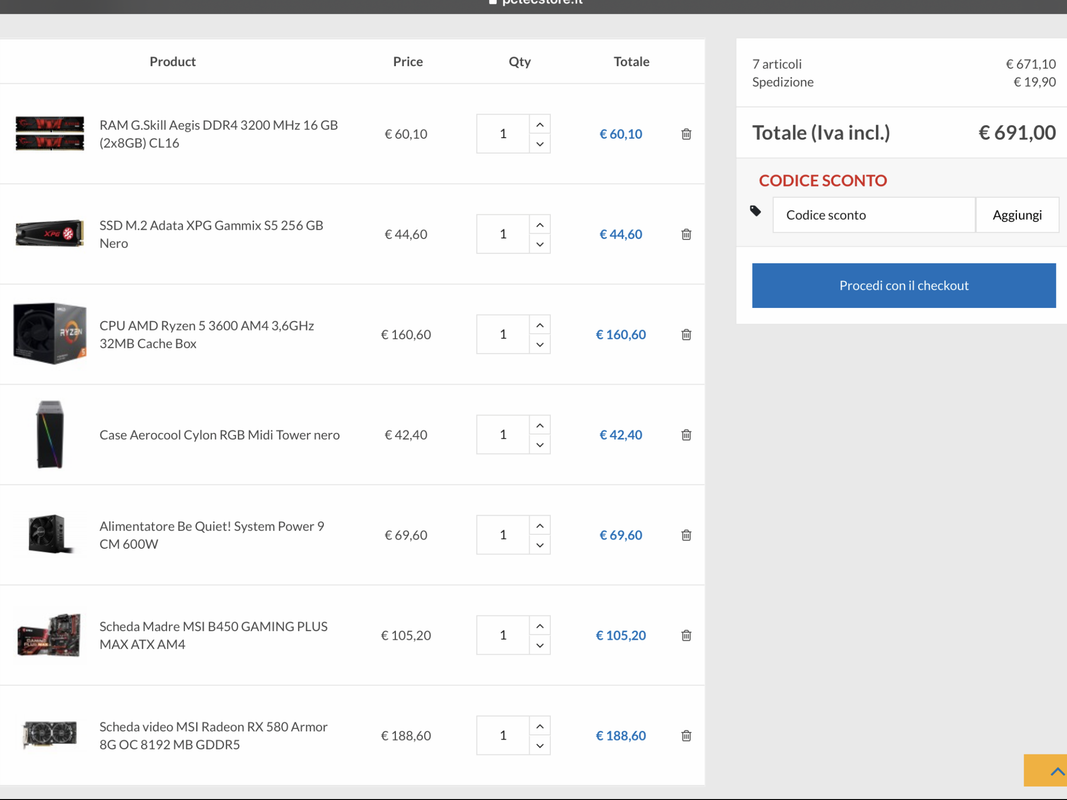The image size is (1067, 800).
Task: Click the power supply quantity field
Action: coord(503,535)
